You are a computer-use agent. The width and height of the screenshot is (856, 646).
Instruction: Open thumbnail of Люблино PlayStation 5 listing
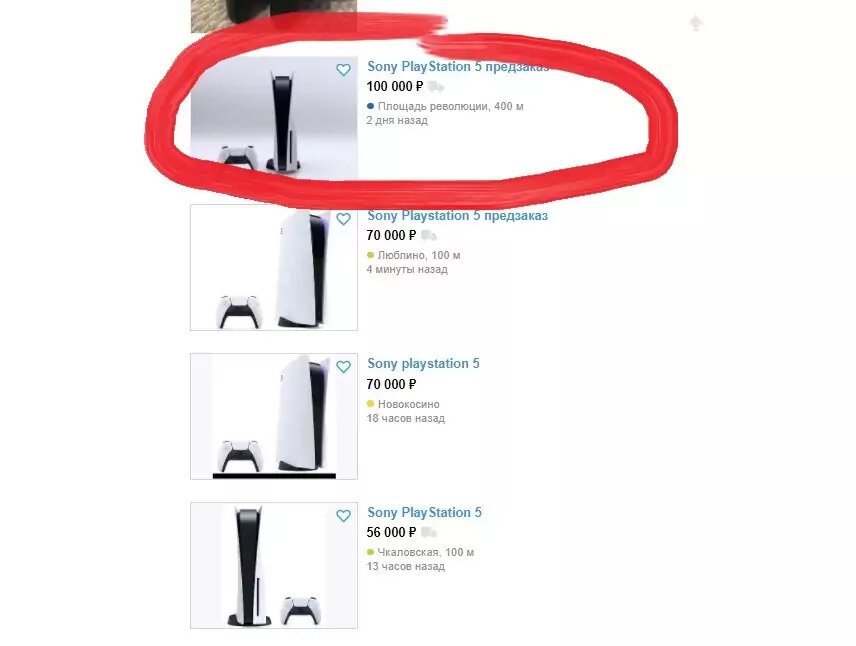coord(274,268)
